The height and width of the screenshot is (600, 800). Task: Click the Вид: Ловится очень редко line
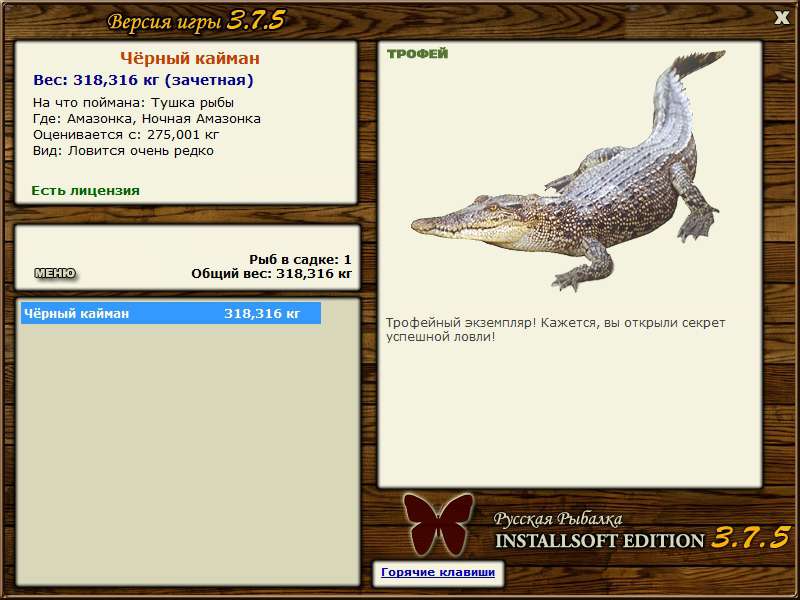click(123, 151)
